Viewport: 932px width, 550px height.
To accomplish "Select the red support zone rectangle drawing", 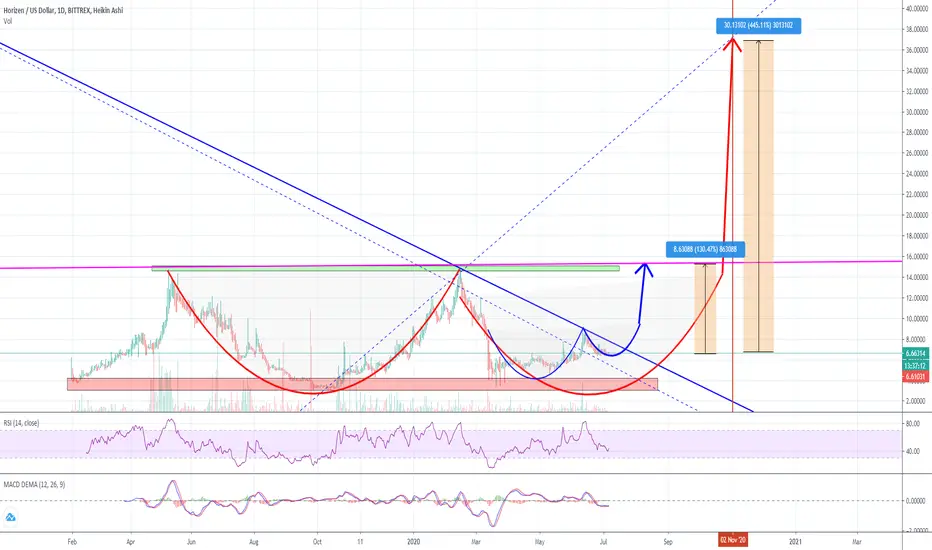I will click(363, 384).
